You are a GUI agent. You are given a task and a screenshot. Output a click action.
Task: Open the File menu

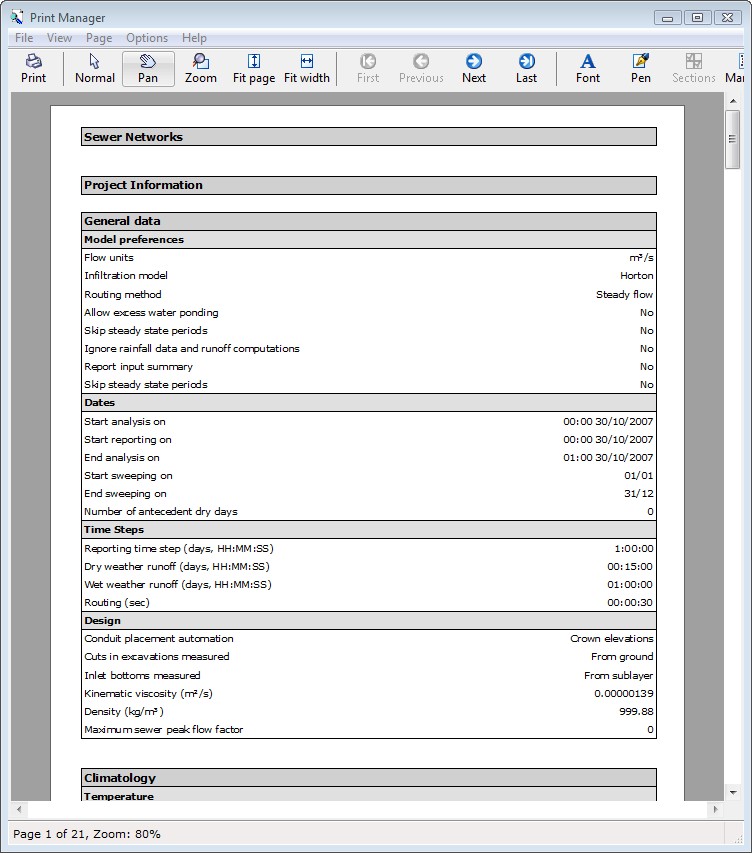tap(24, 38)
